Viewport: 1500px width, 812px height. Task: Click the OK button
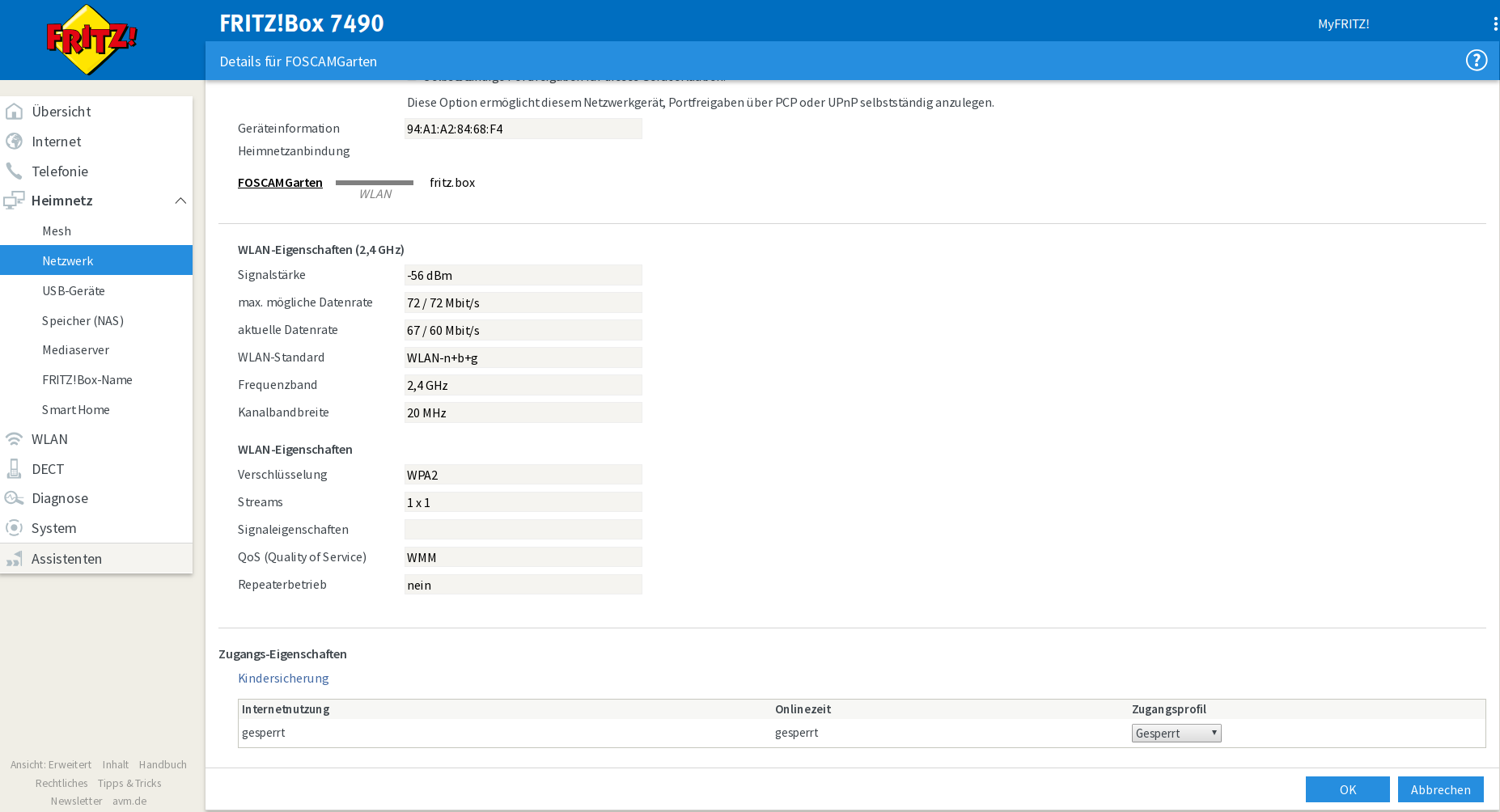point(1347,789)
